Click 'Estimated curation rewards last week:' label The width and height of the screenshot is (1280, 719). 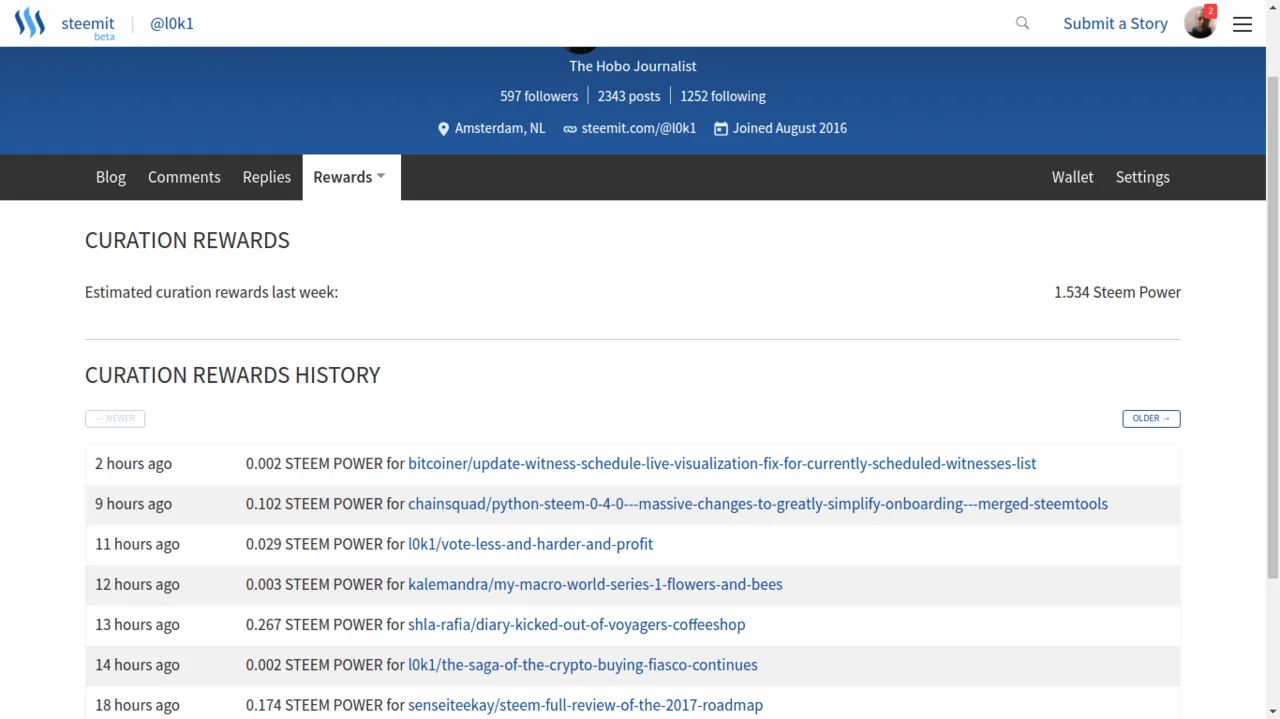click(x=211, y=292)
